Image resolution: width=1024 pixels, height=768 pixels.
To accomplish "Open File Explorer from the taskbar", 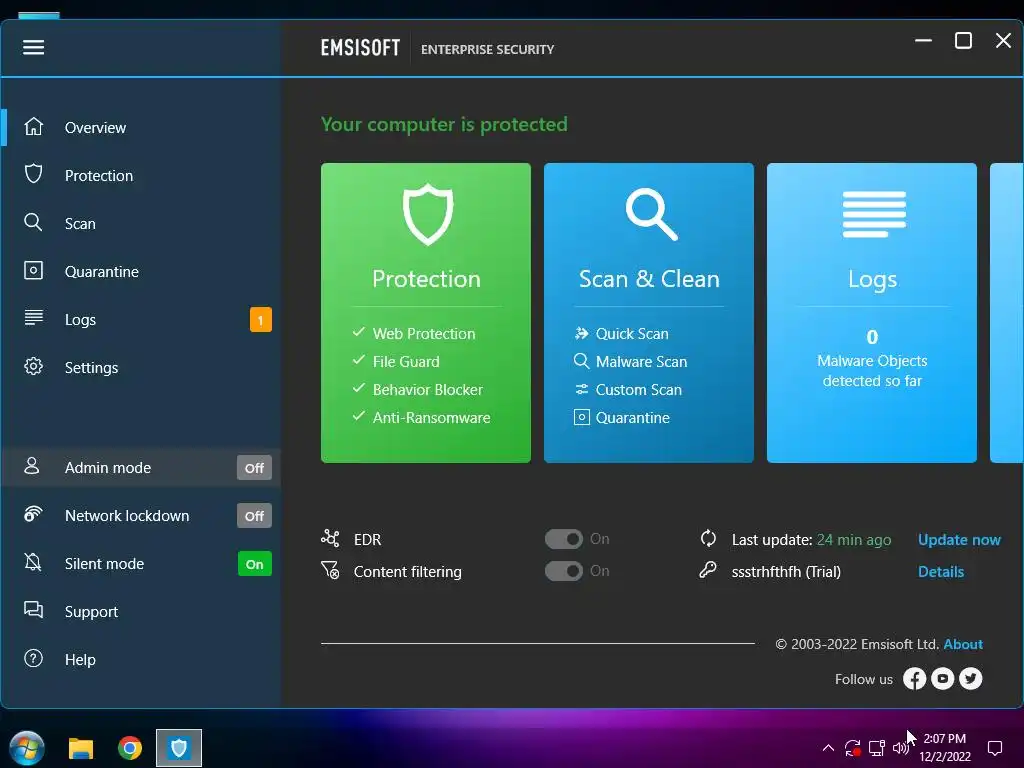I will coord(81,748).
